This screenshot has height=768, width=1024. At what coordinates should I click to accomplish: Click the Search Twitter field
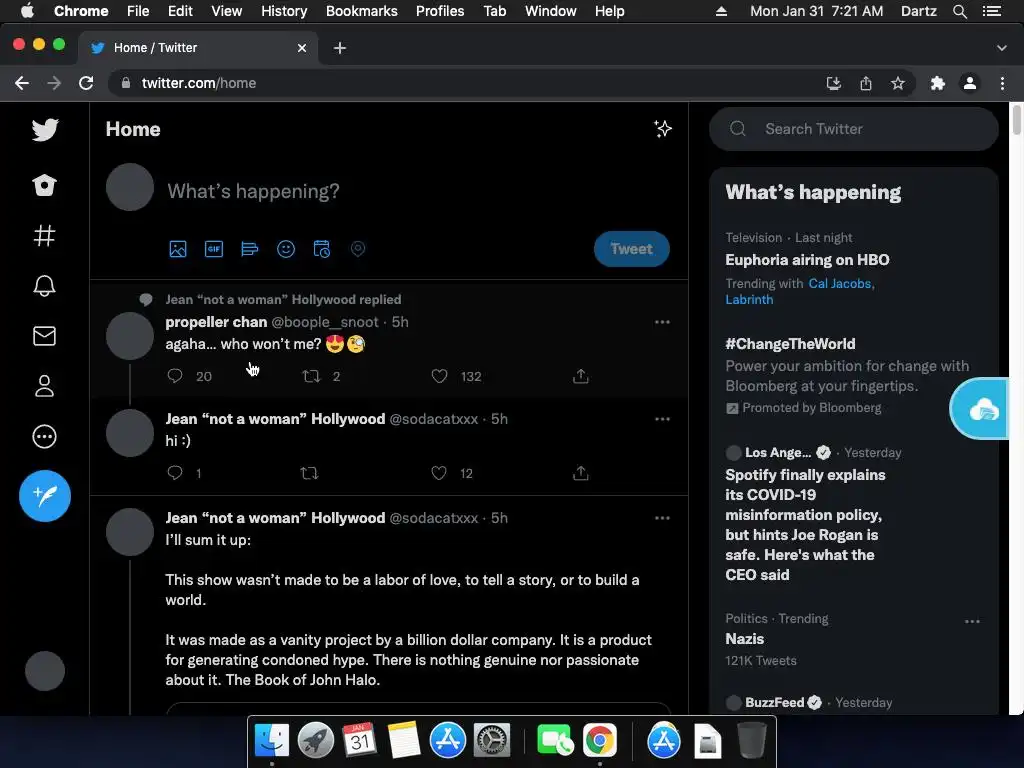point(854,129)
